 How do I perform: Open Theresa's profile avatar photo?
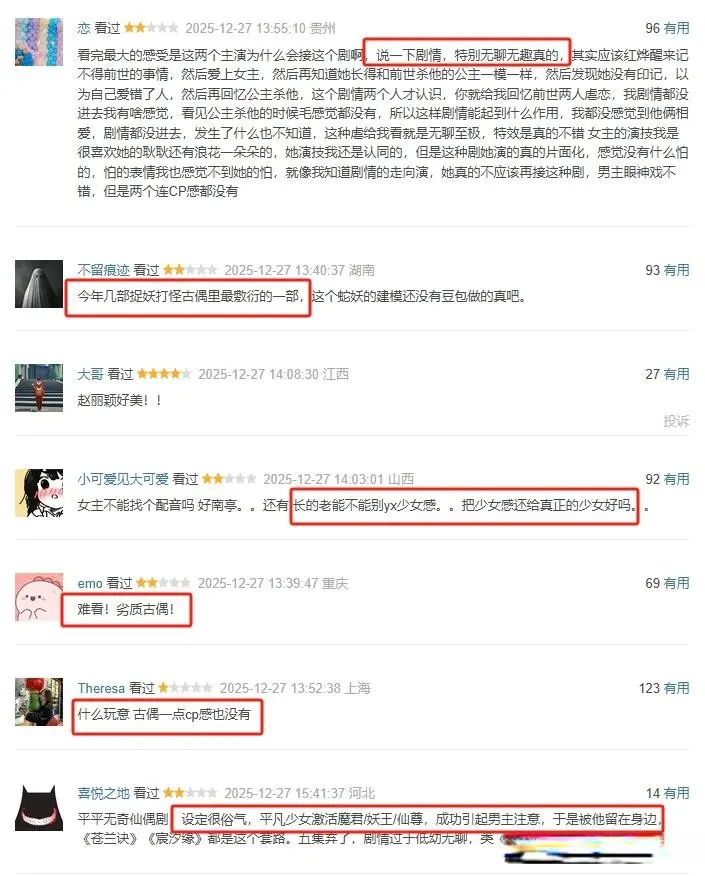click(39, 702)
